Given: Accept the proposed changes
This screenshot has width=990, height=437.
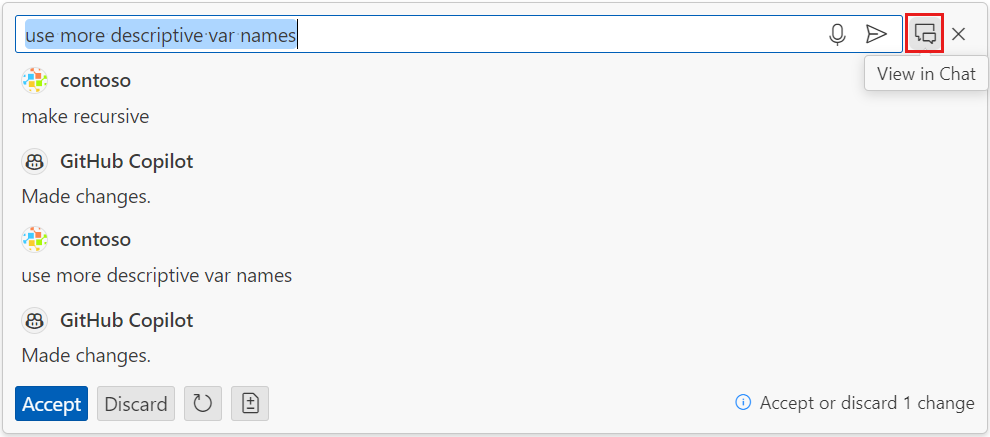Looking at the screenshot, I should [x=51, y=404].
